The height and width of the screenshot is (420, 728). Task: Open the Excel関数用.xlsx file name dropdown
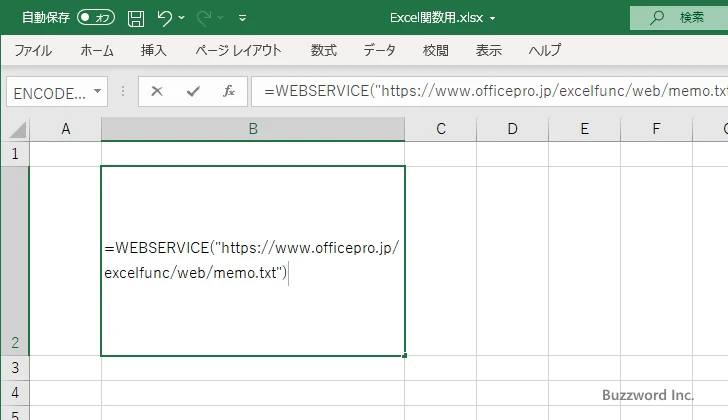[x=493, y=19]
